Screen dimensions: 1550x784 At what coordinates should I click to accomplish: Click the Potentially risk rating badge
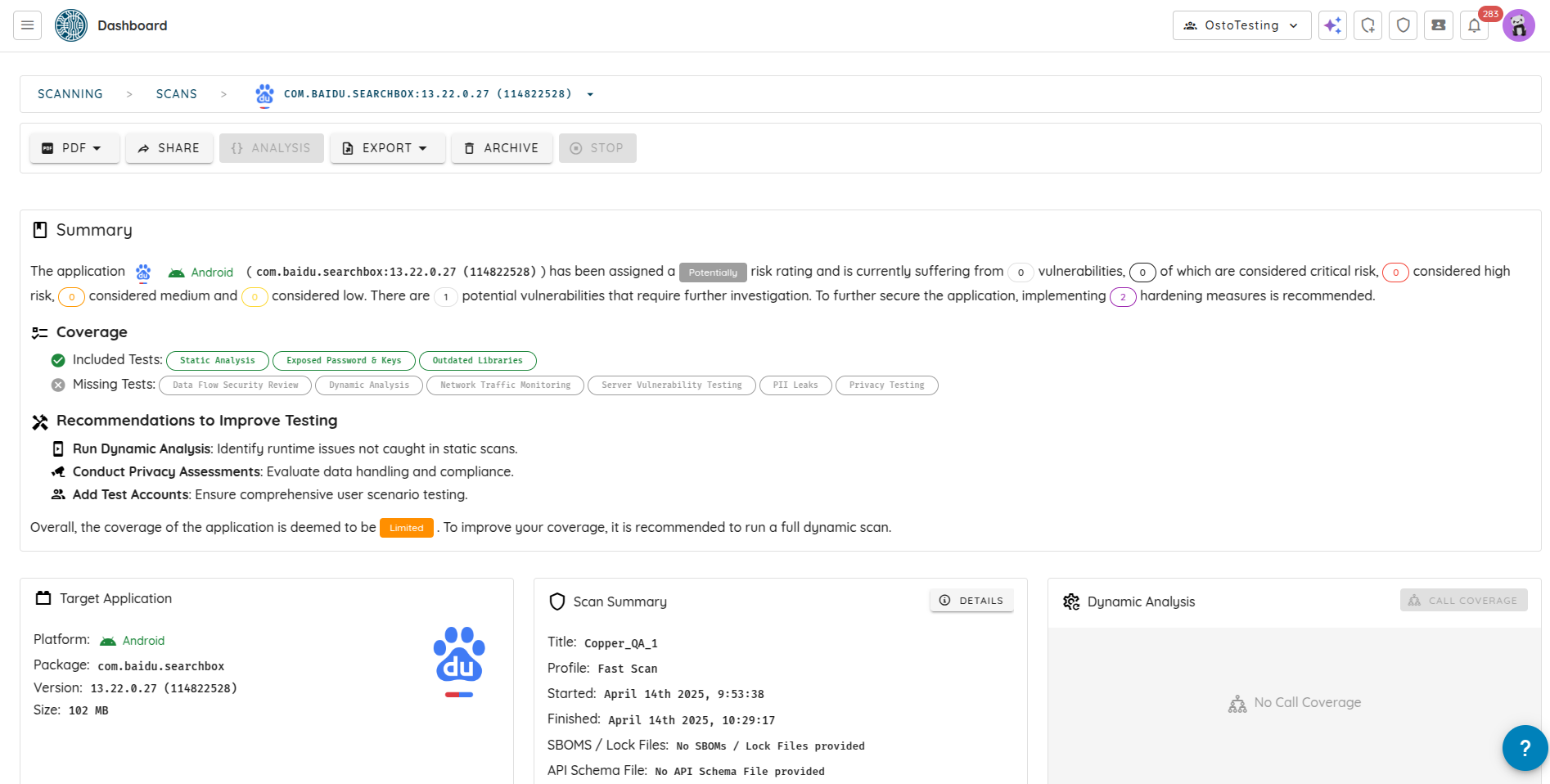point(713,273)
